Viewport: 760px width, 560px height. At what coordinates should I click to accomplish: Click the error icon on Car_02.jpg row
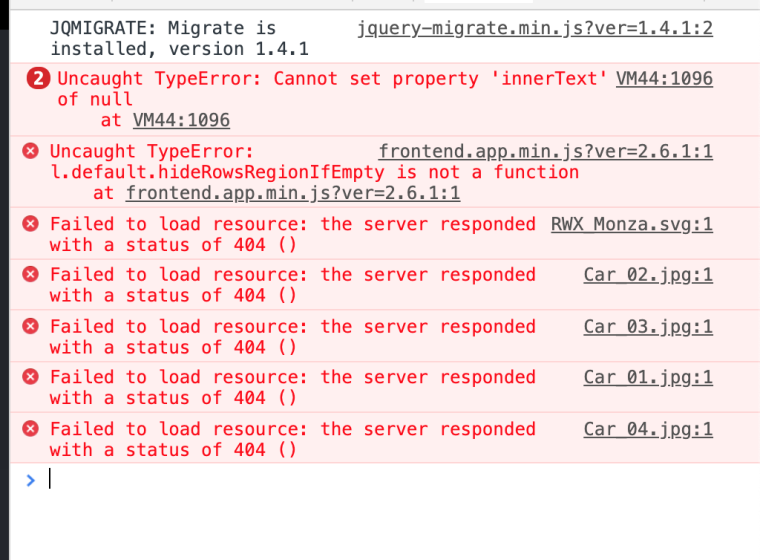tap(31, 275)
